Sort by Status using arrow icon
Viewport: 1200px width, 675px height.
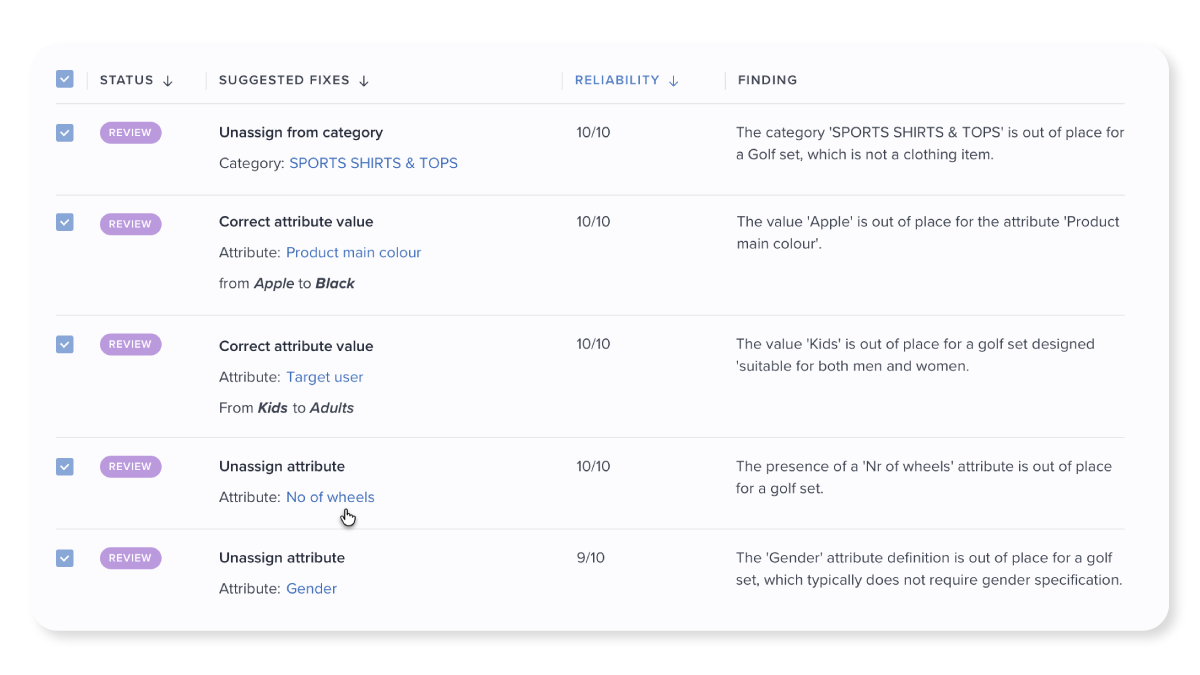tap(168, 81)
